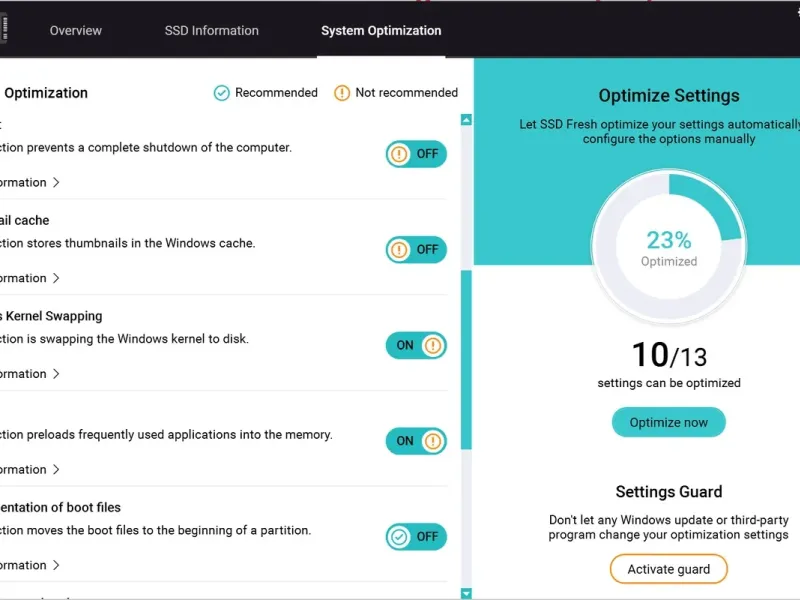
Task: Toggle the complete shutdown prevention switch
Action: pos(416,154)
